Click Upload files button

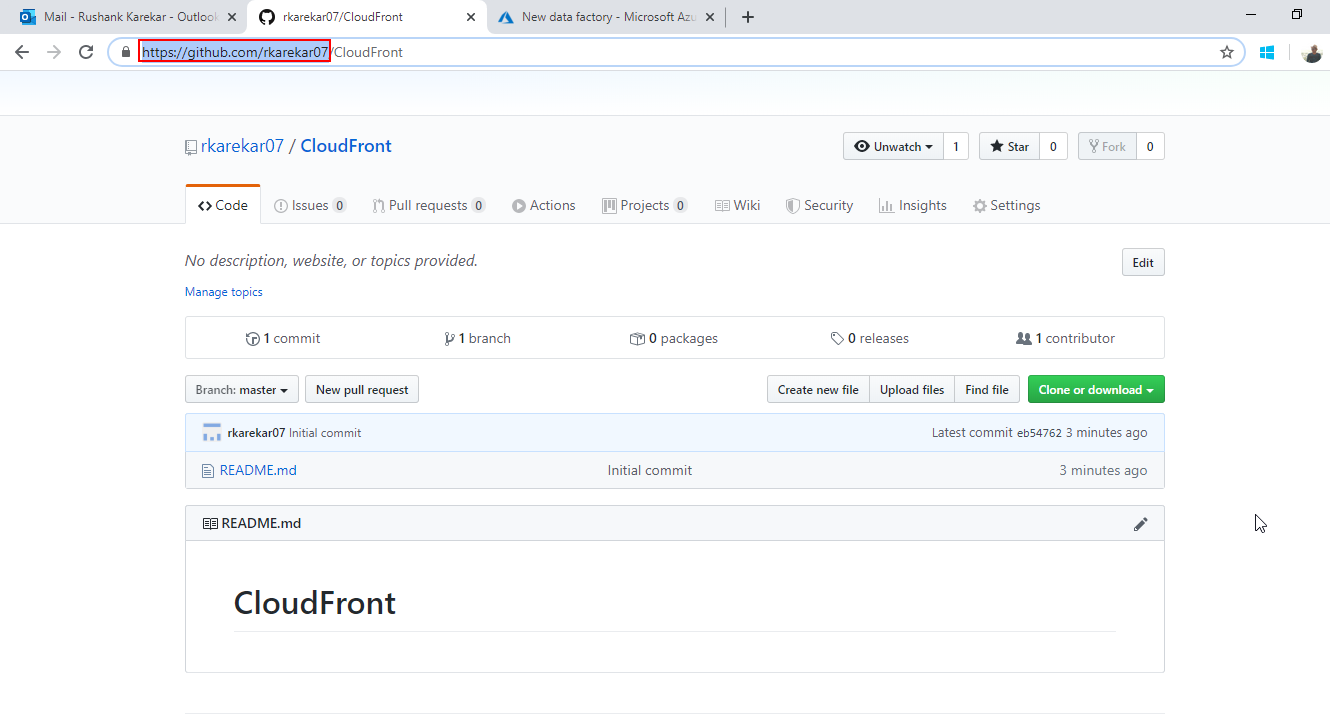click(x=912, y=390)
